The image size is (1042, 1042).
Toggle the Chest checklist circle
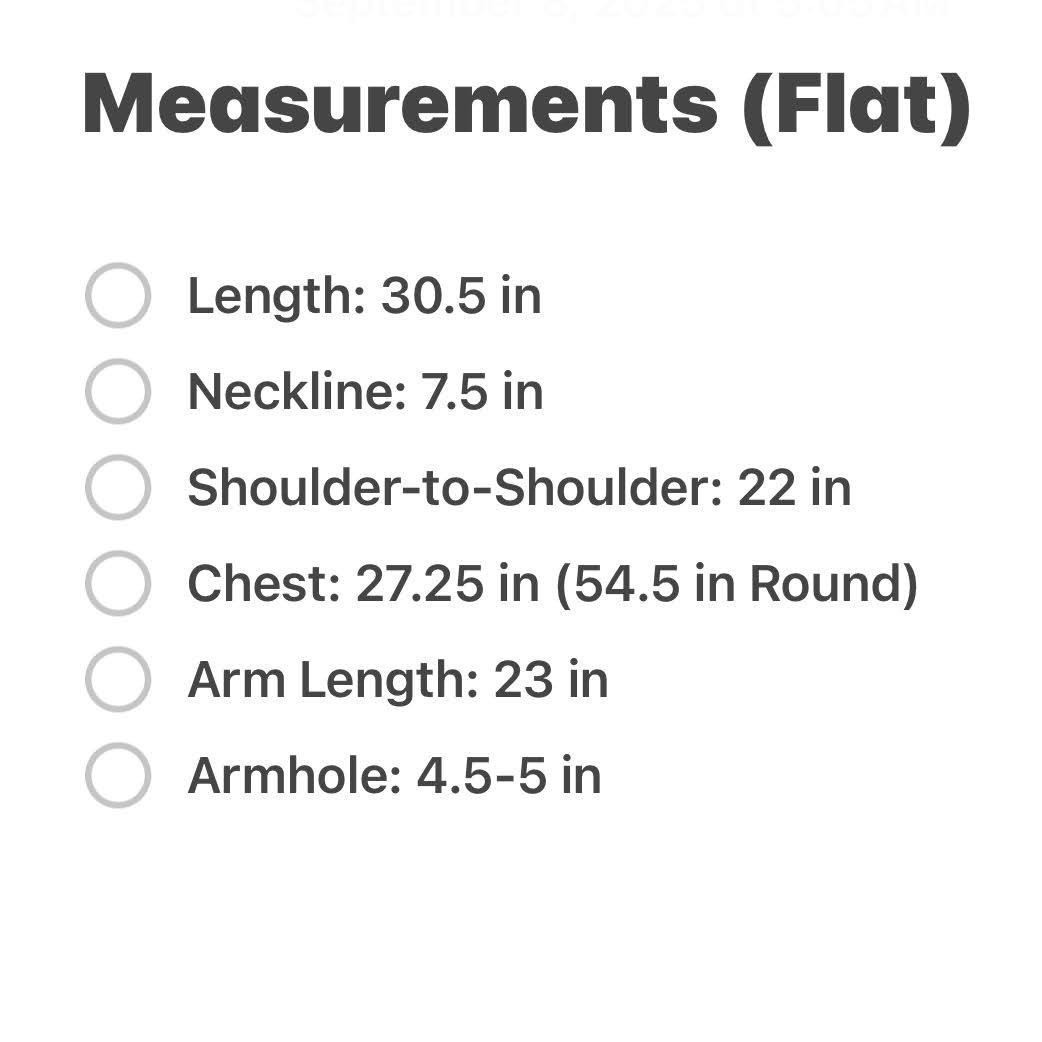click(x=117, y=584)
